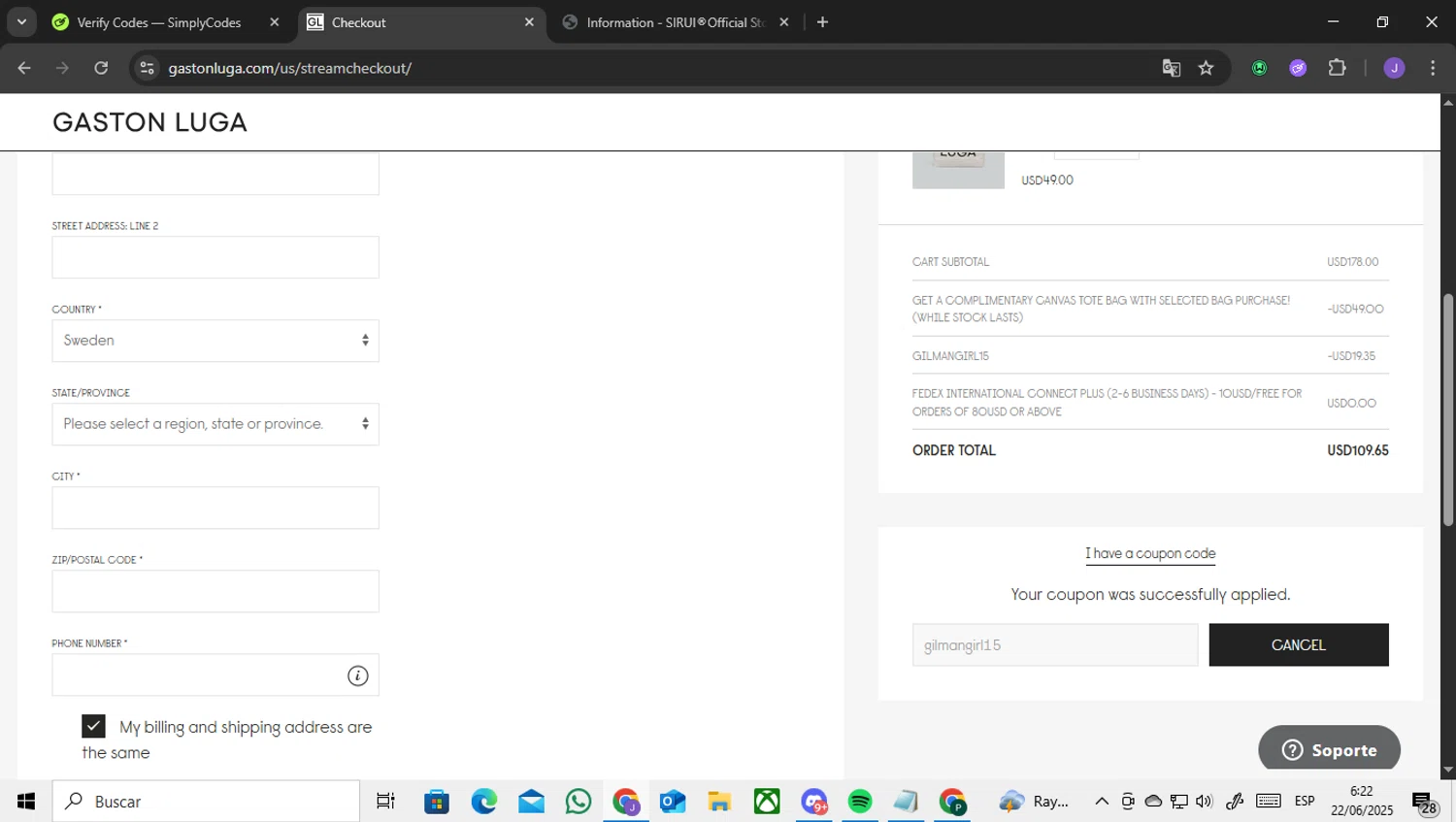Switch to Verify Codes SimplyCodes tab
1456x822 pixels.
(160, 22)
